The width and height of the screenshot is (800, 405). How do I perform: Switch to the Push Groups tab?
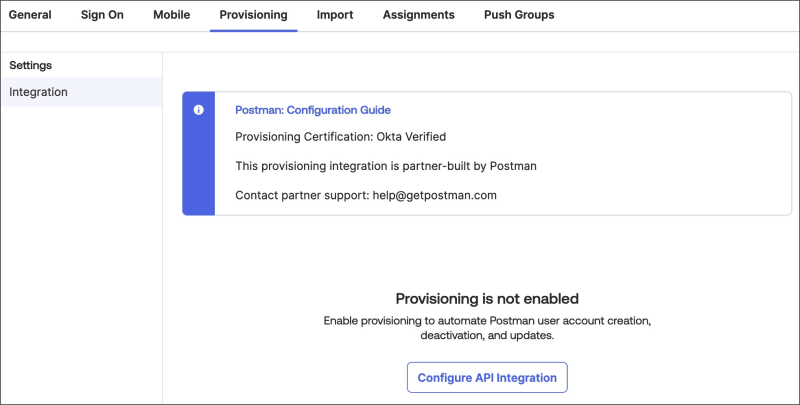518,15
